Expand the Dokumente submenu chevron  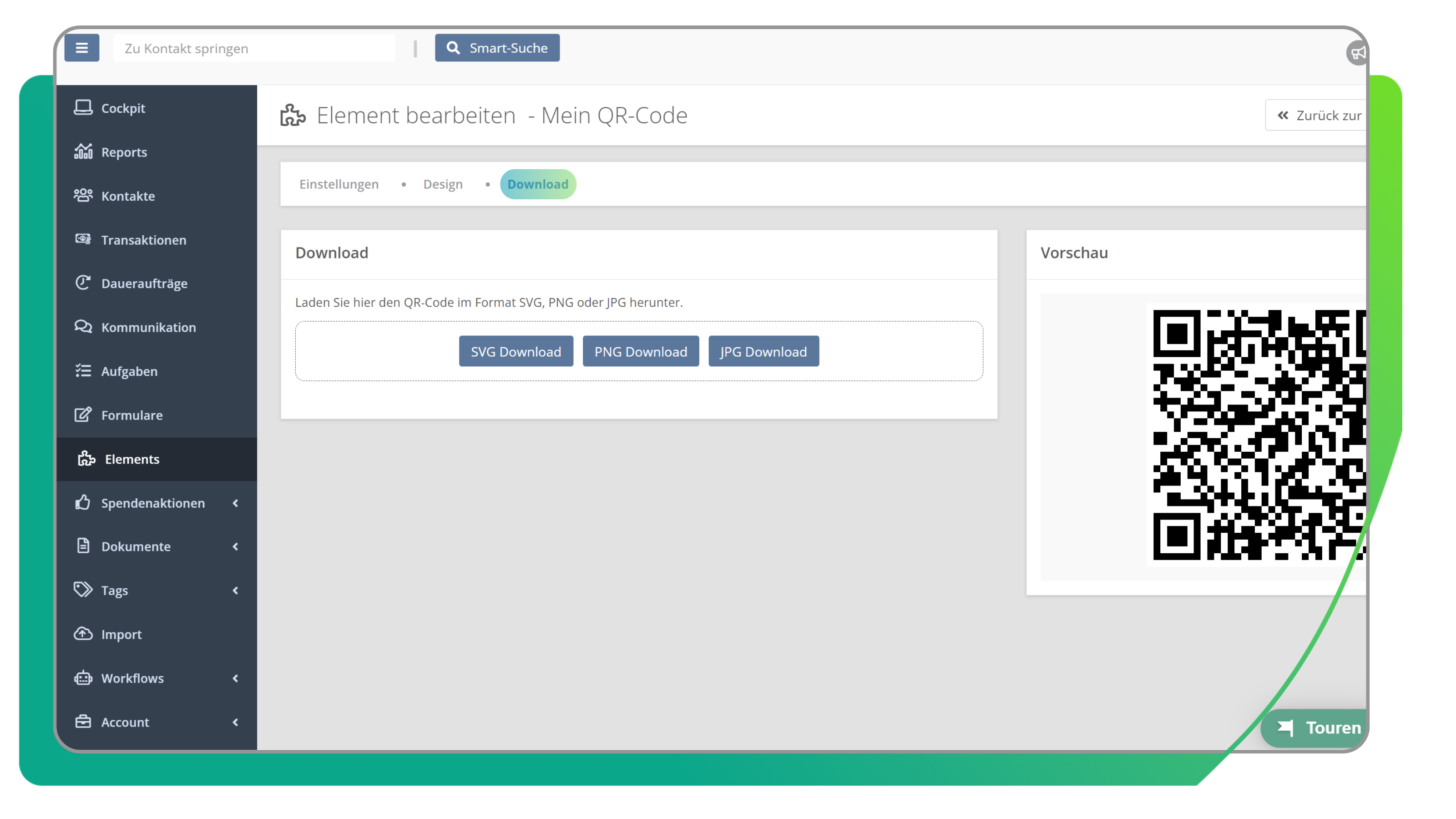pos(235,546)
